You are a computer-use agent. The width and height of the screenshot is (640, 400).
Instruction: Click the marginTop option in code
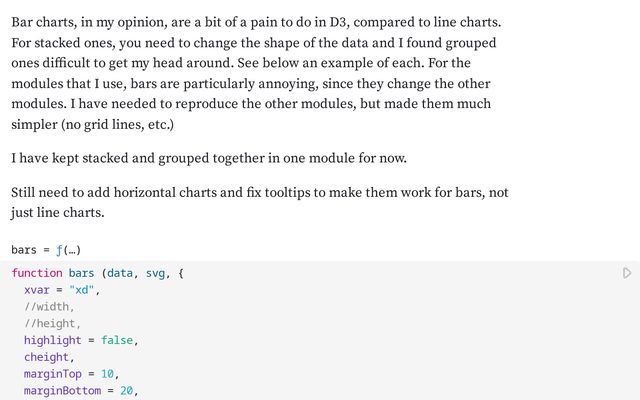(55, 375)
